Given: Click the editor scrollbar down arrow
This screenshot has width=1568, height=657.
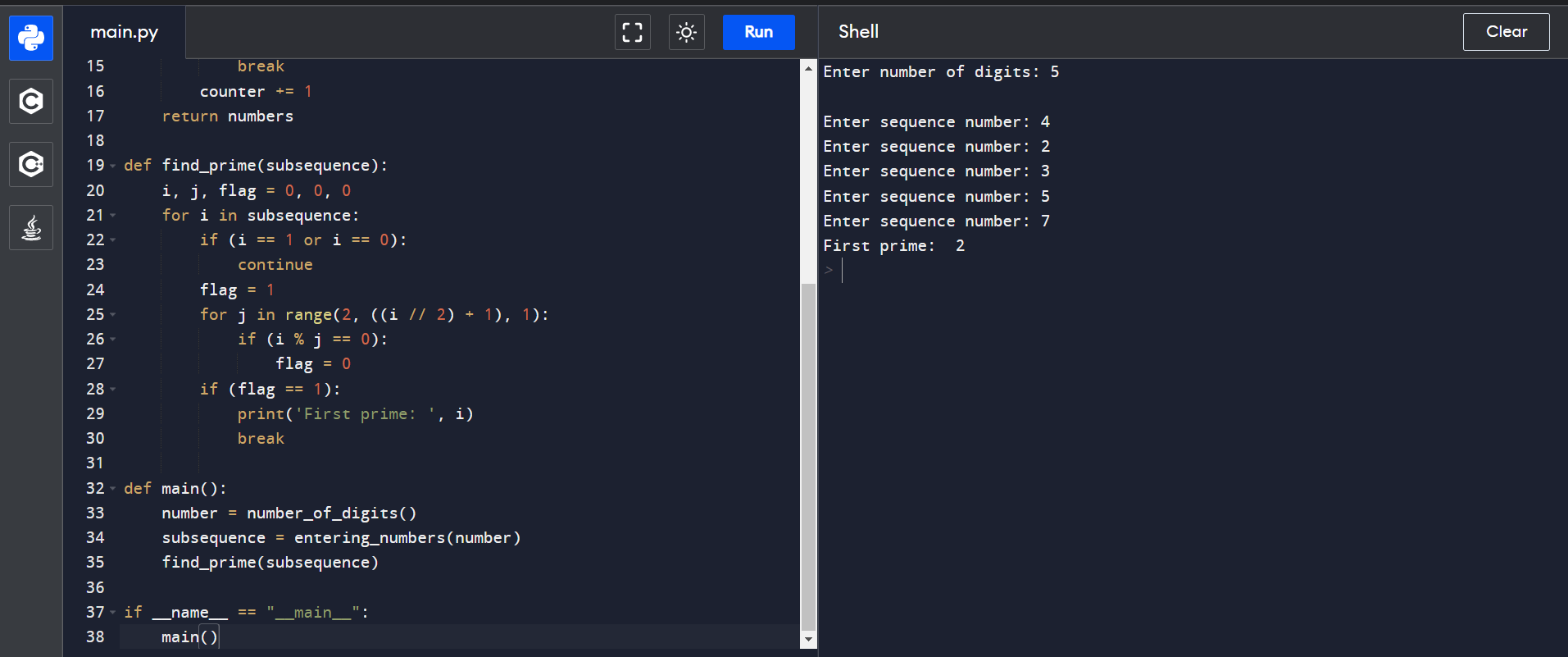Looking at the screenshot, I should coord(808,640).
